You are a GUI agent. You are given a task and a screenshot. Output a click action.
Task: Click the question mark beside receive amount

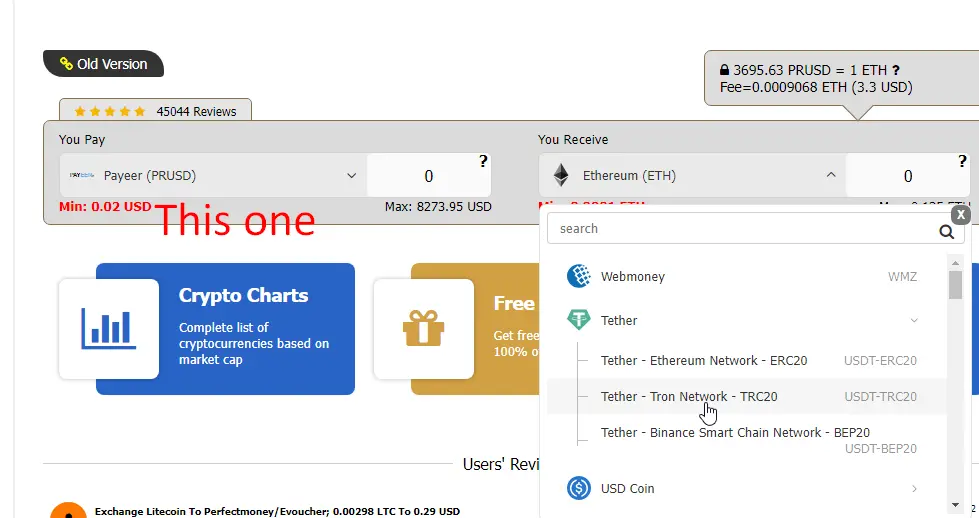pyautogui.click(x=962, y=161)
